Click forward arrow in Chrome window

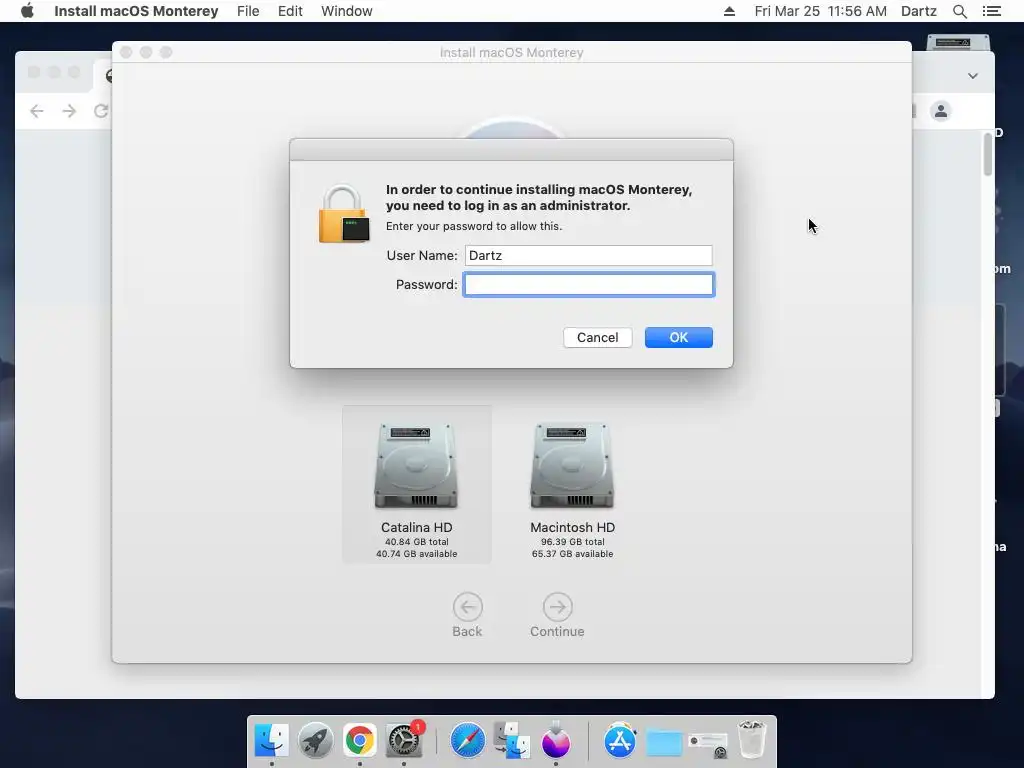[69, 111]
